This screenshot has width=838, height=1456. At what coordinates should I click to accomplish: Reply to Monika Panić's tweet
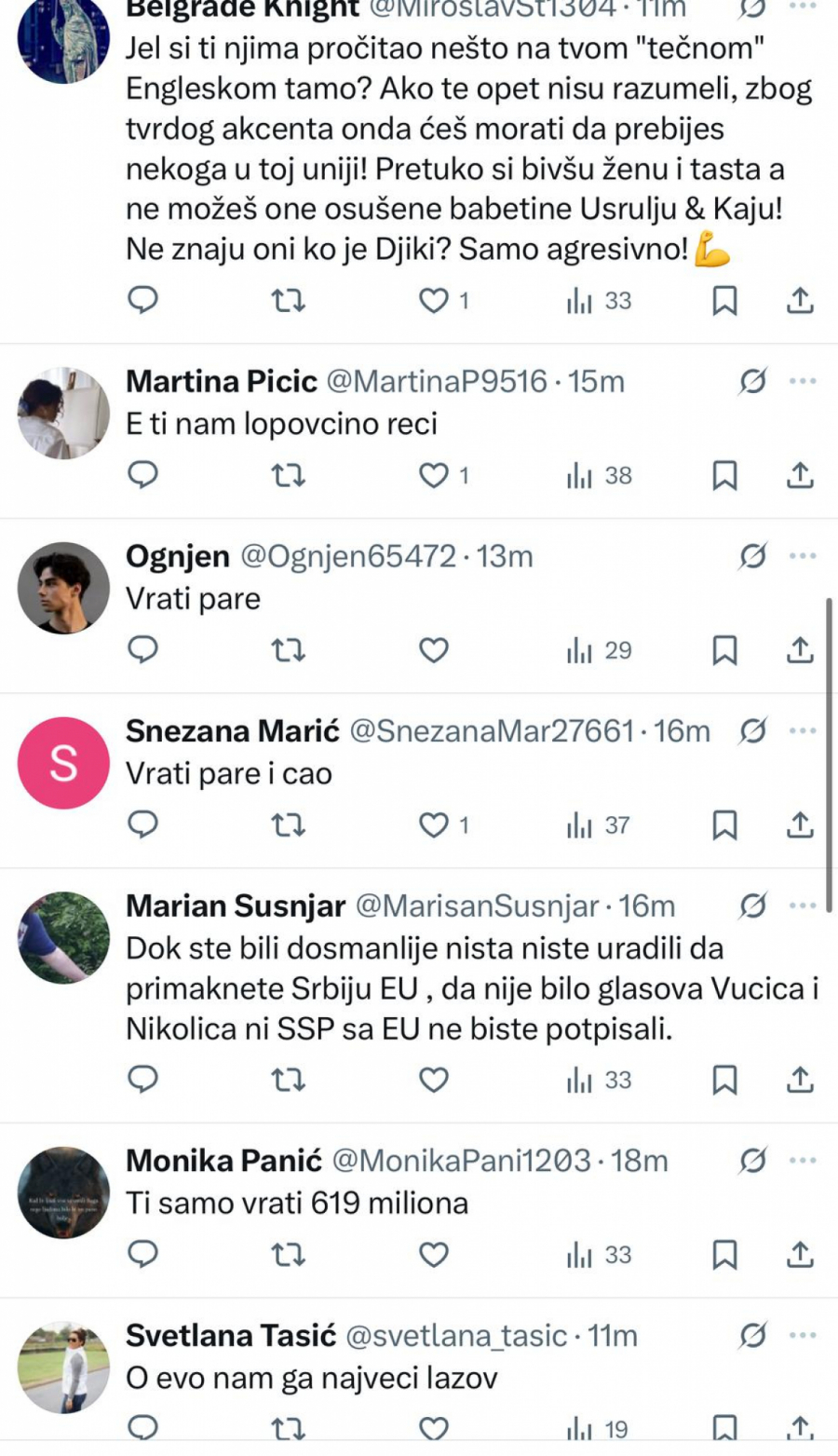click(142, 1255)
